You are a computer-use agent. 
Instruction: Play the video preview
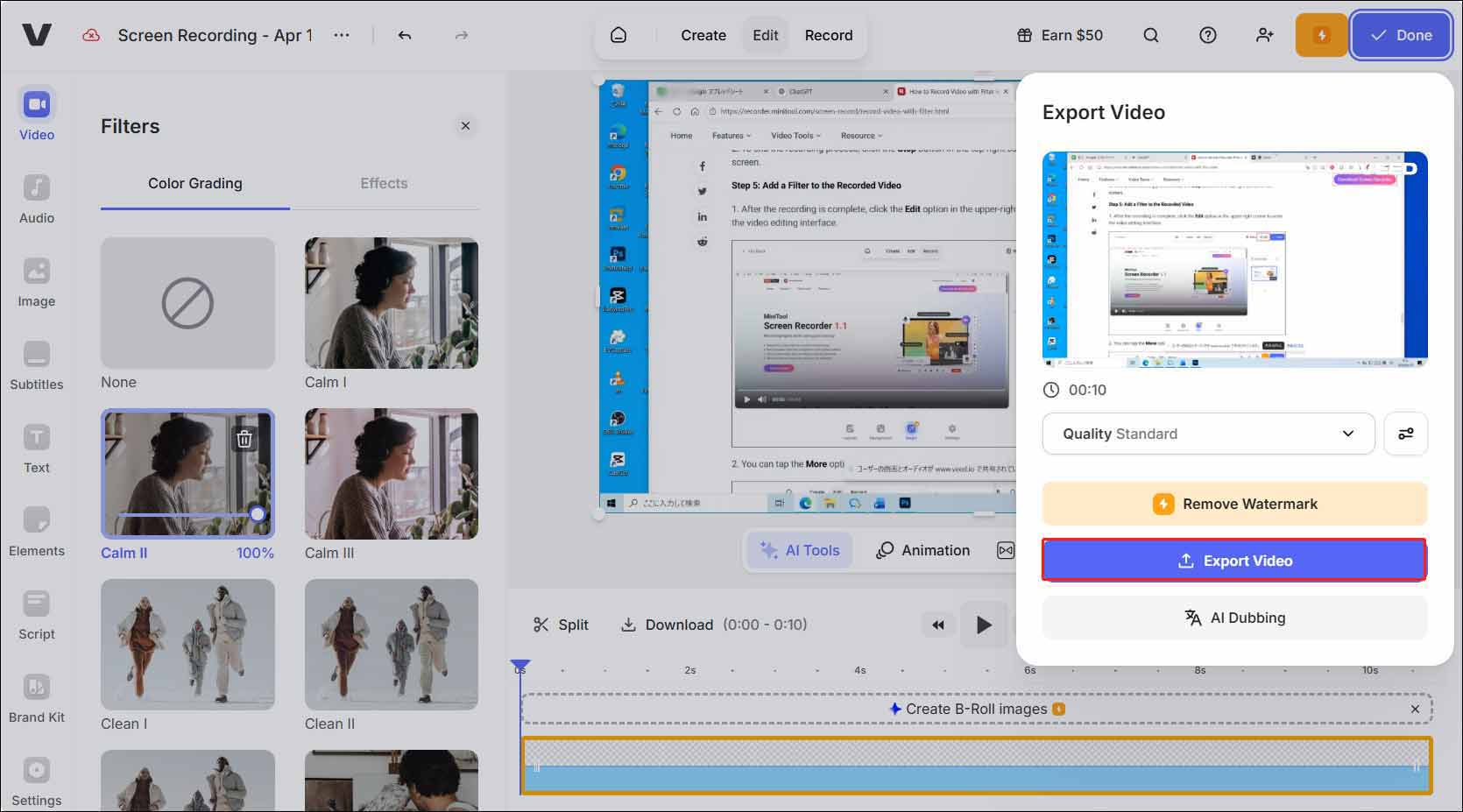(983, 625)
